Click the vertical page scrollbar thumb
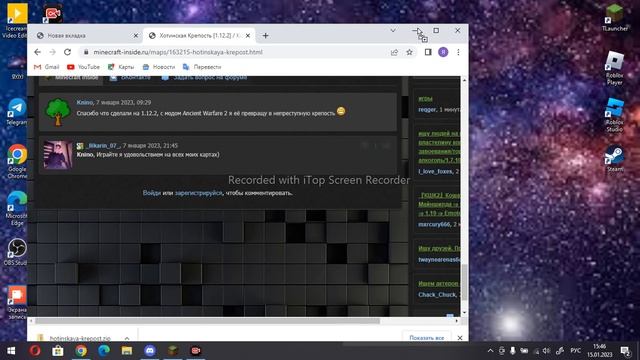Screen dimensions: 640x360 (x=464, y=282)
